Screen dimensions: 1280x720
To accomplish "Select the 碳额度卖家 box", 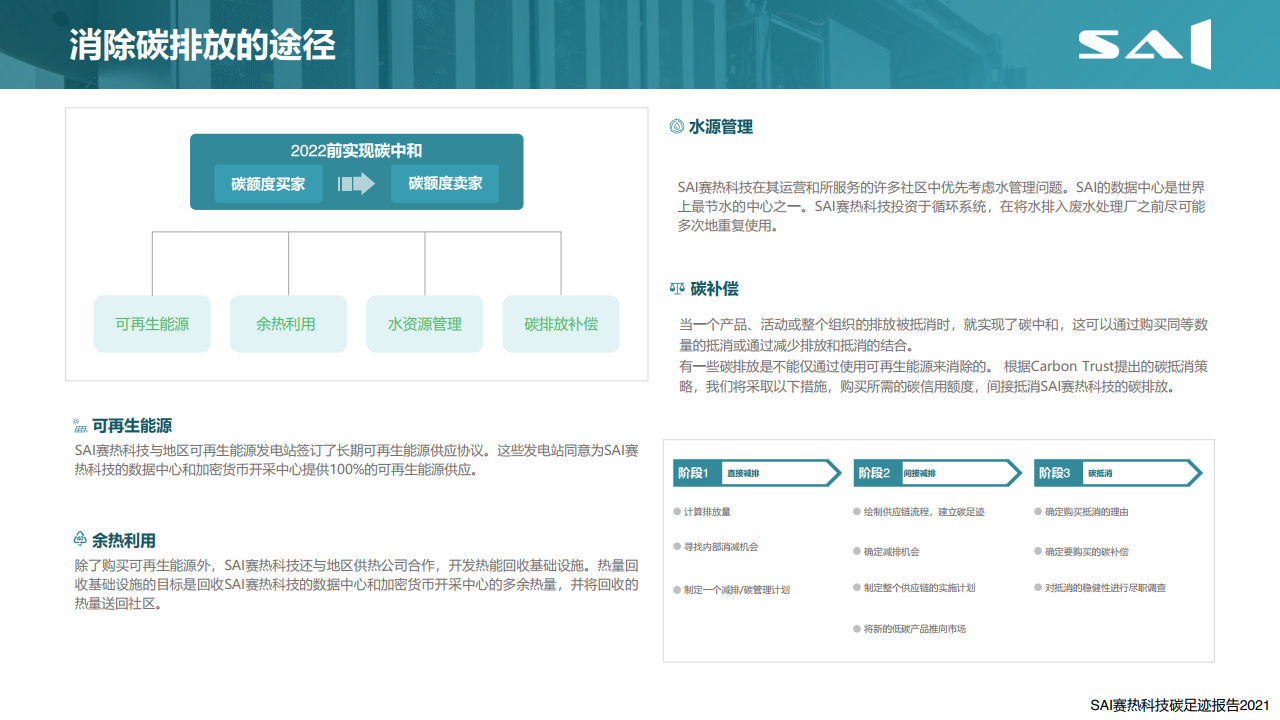I will [x=445, y=184].
